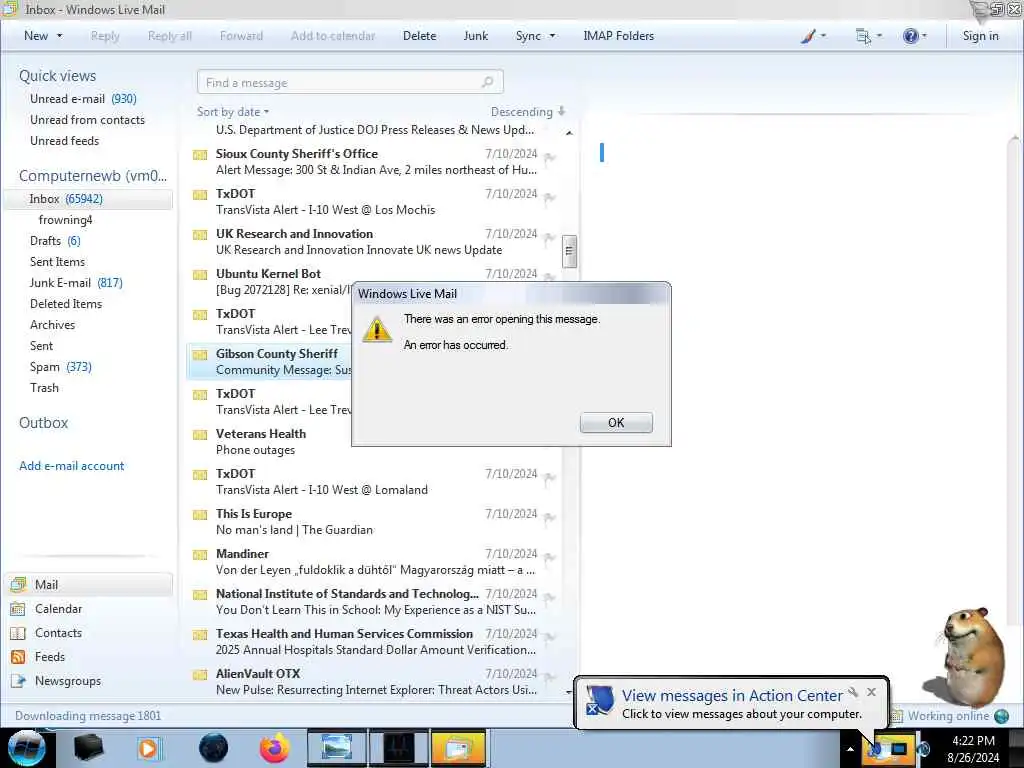Switch to Calendar view
The height and width of the screenshot is (768, 1024).
[x=58, y=609]
